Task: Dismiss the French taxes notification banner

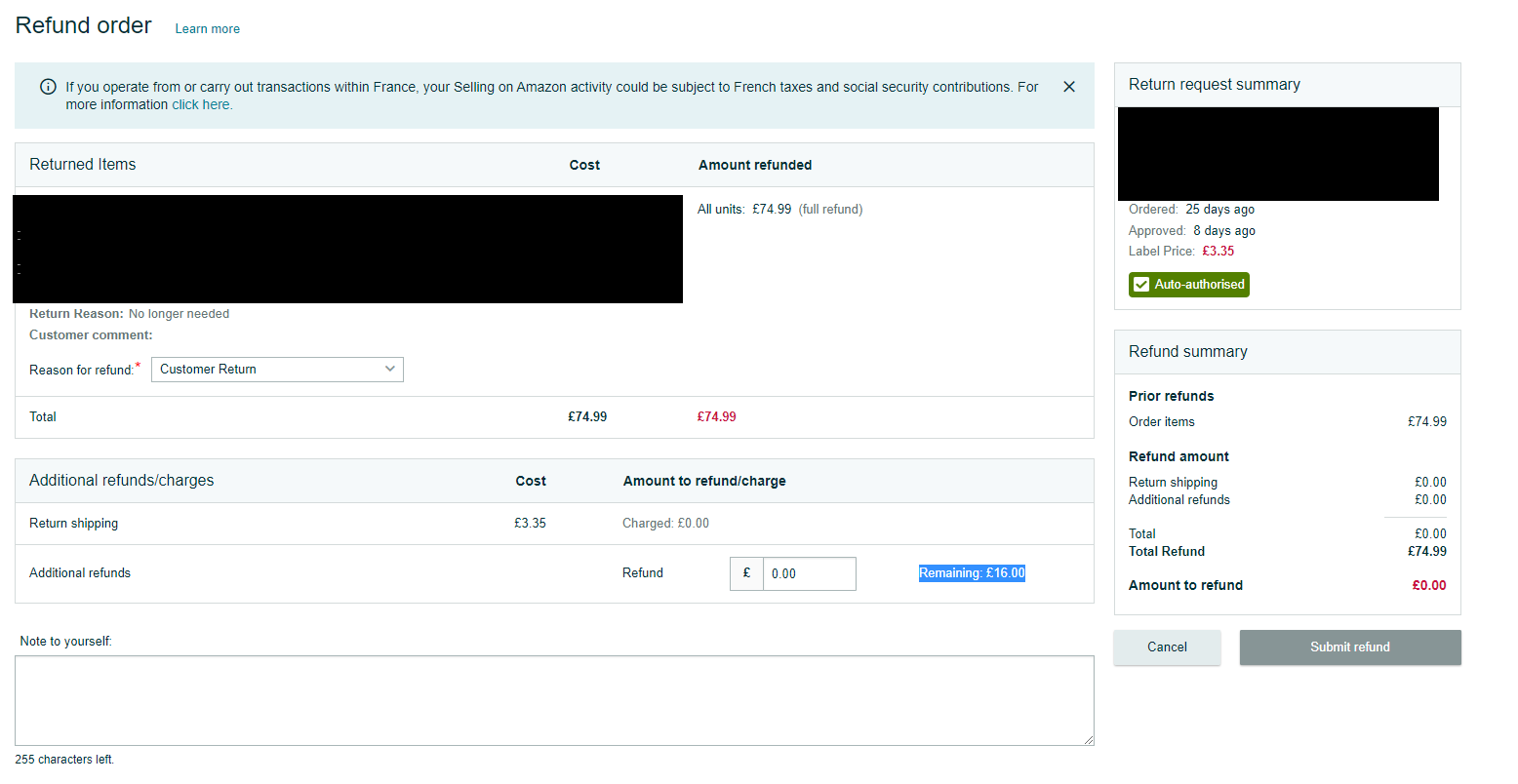Action: pos(1068,86)
